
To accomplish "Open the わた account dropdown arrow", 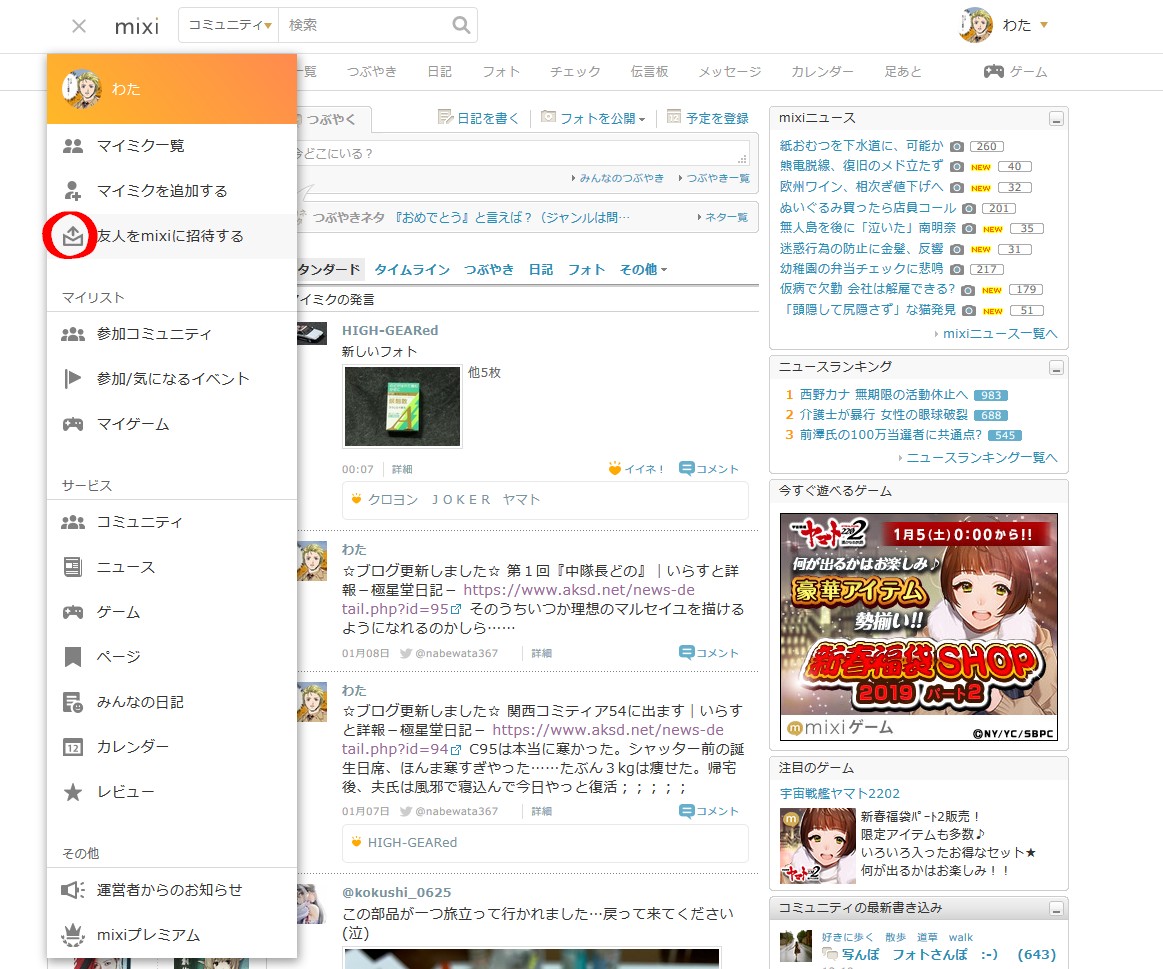I will (x=1044, y=25).
